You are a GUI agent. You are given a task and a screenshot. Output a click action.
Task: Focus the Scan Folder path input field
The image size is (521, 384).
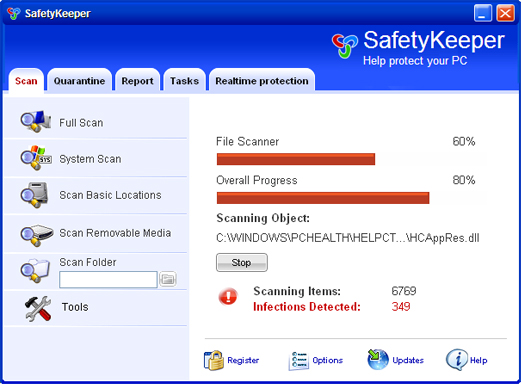point(108,279)
